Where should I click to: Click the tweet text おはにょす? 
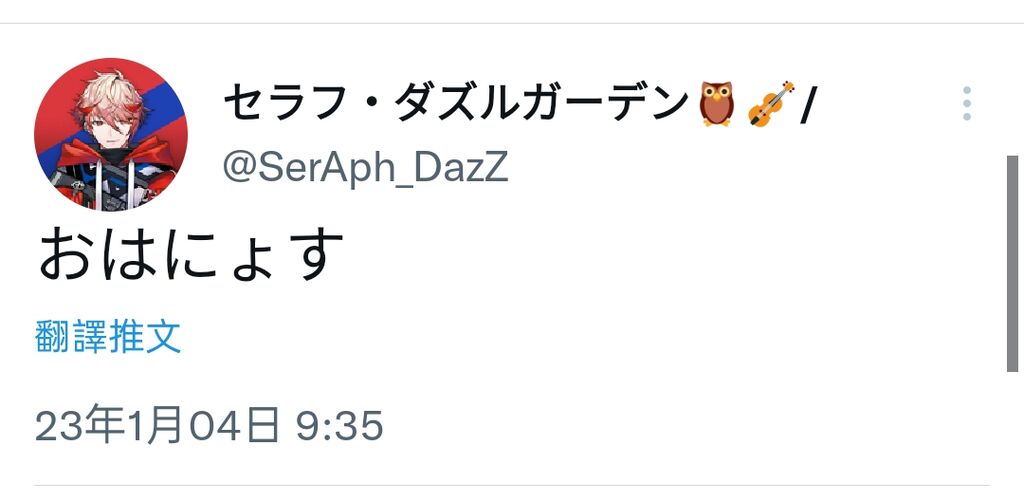(x=191, y=255)
